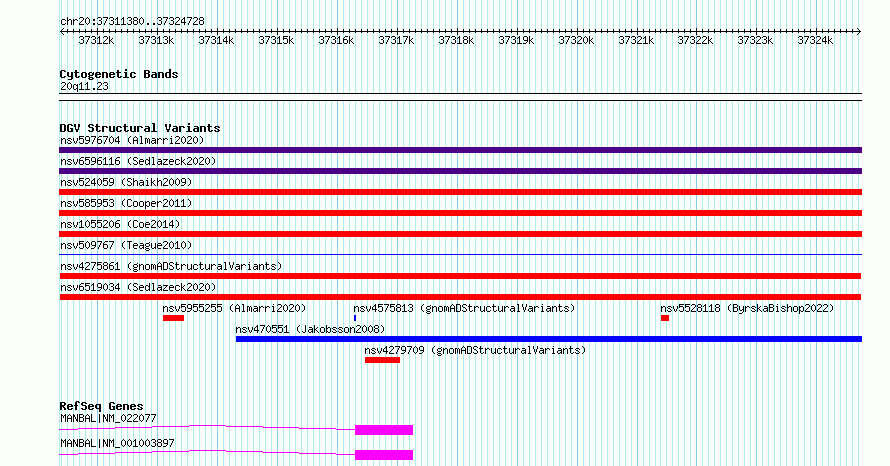Select the small red nsv5528118 variant block
Viewport: 890px width, 466px height.
point(665,318)
